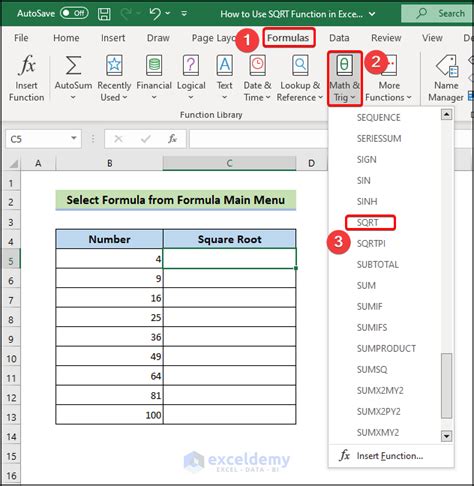The width and height of the screenshot is (474, 486).
Task: Choose SUMPRODUCT from the function list
Action: point(386,349)
